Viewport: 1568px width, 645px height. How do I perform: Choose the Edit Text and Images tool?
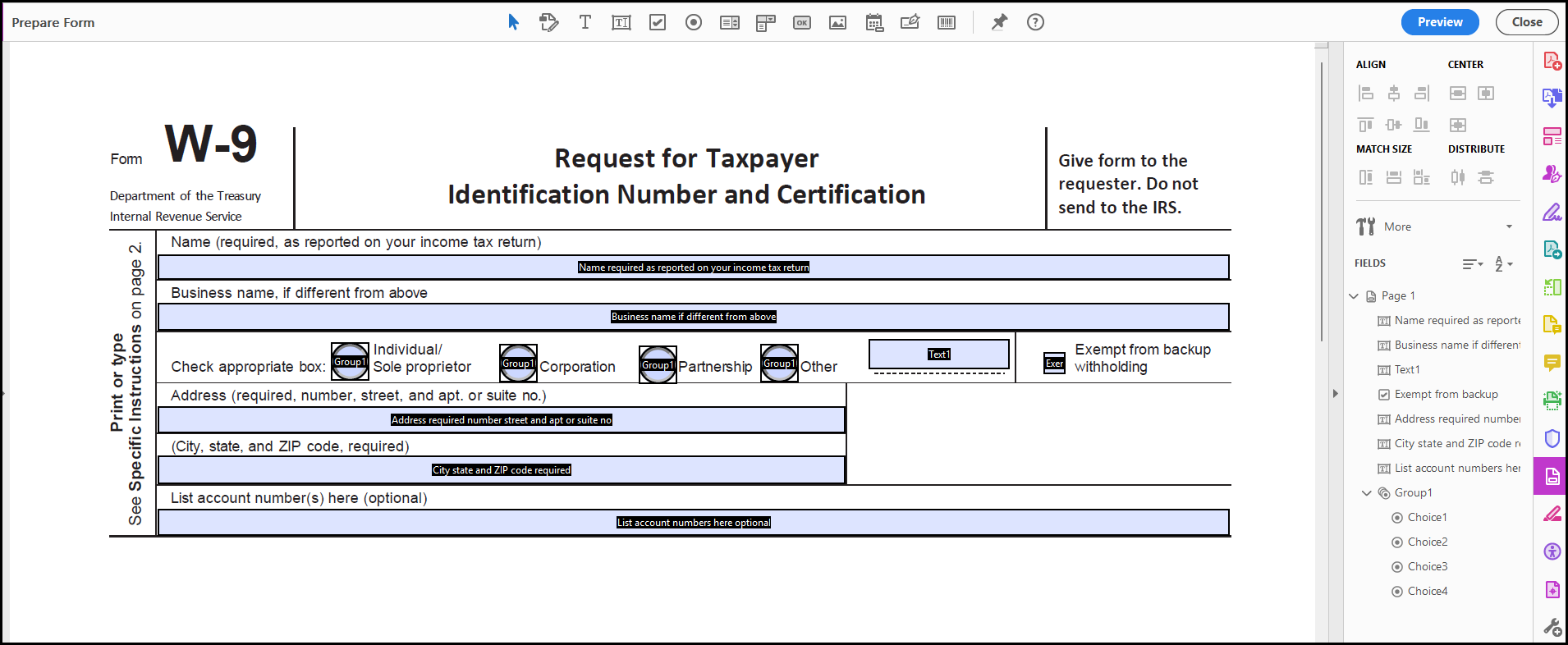pyautogui.click(x=549, y=22)
